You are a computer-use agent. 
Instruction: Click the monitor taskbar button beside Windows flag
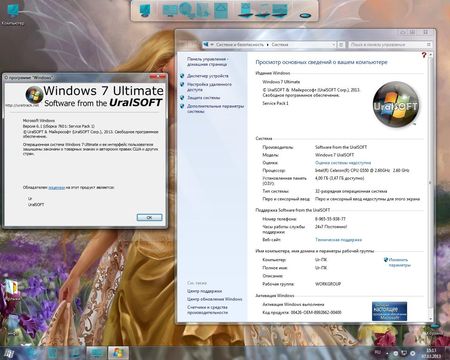pos(97,353)
